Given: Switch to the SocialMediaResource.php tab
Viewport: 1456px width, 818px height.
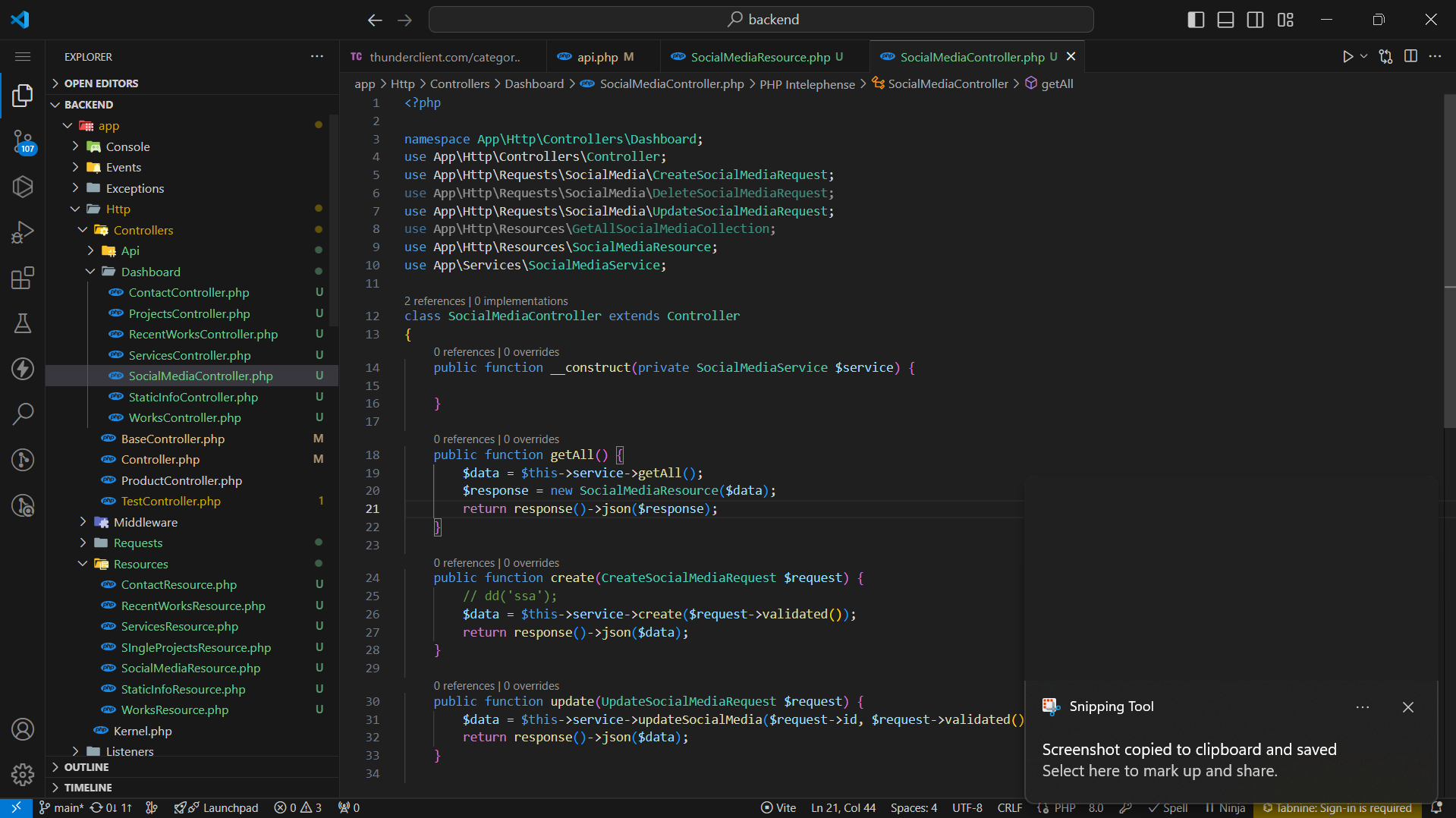Looking at the screenshot, I should [x=760, y=57].
